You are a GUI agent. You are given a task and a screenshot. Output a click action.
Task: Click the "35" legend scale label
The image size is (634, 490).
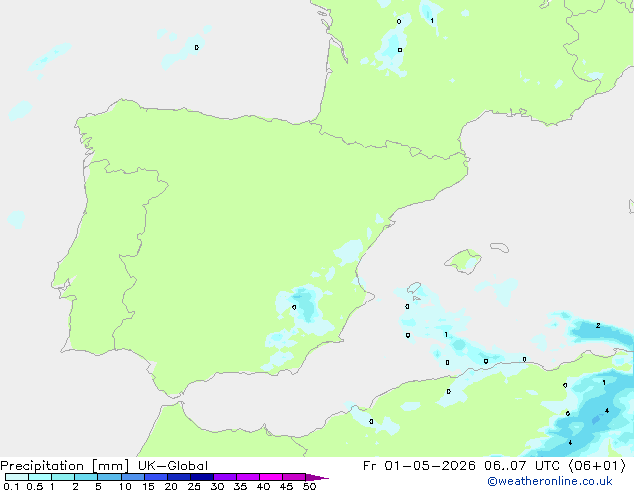point(240,486)
